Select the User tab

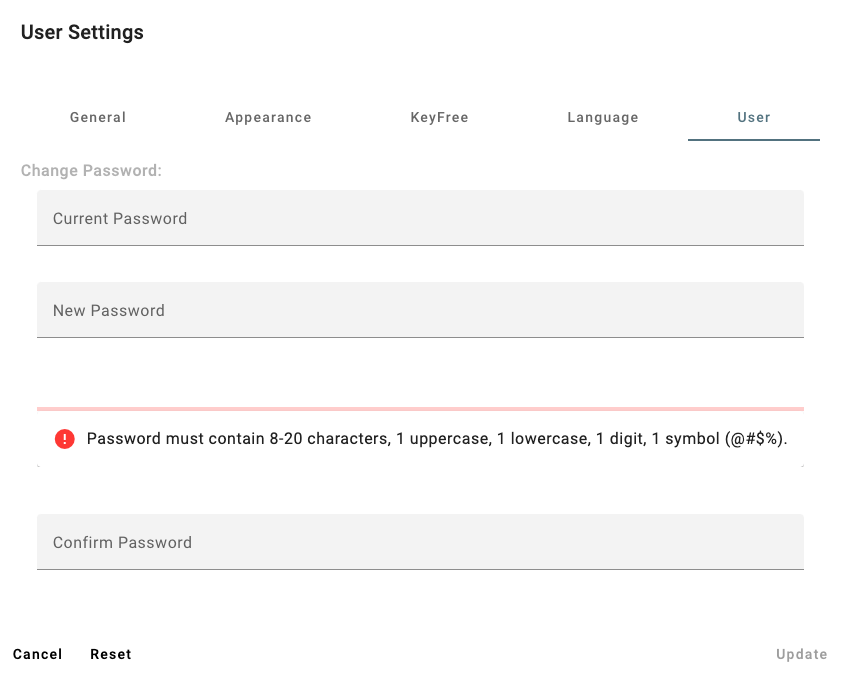[x=753, y=117]
